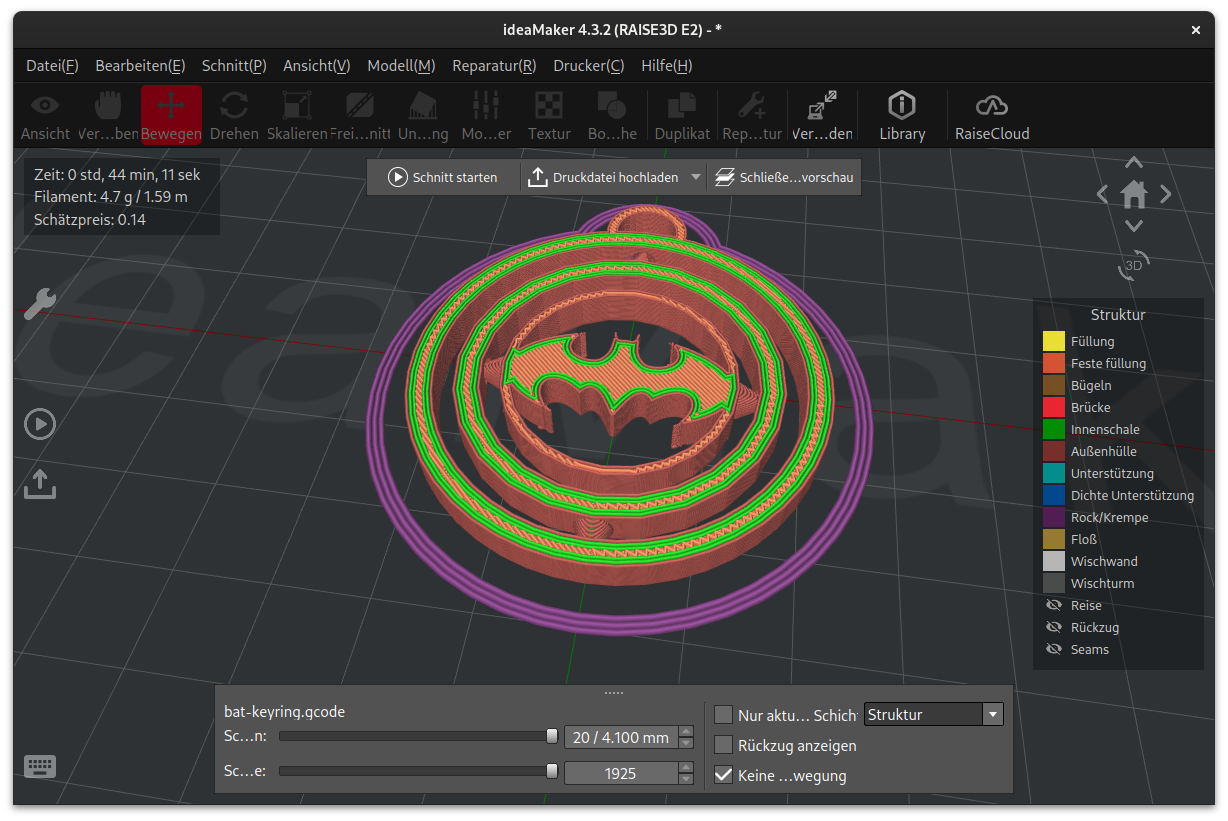This screenshot has width=1228, height=821.
Task: Open RaiseCloud from the toolbar
Action: pyautogui.click(x=991, y=115)
